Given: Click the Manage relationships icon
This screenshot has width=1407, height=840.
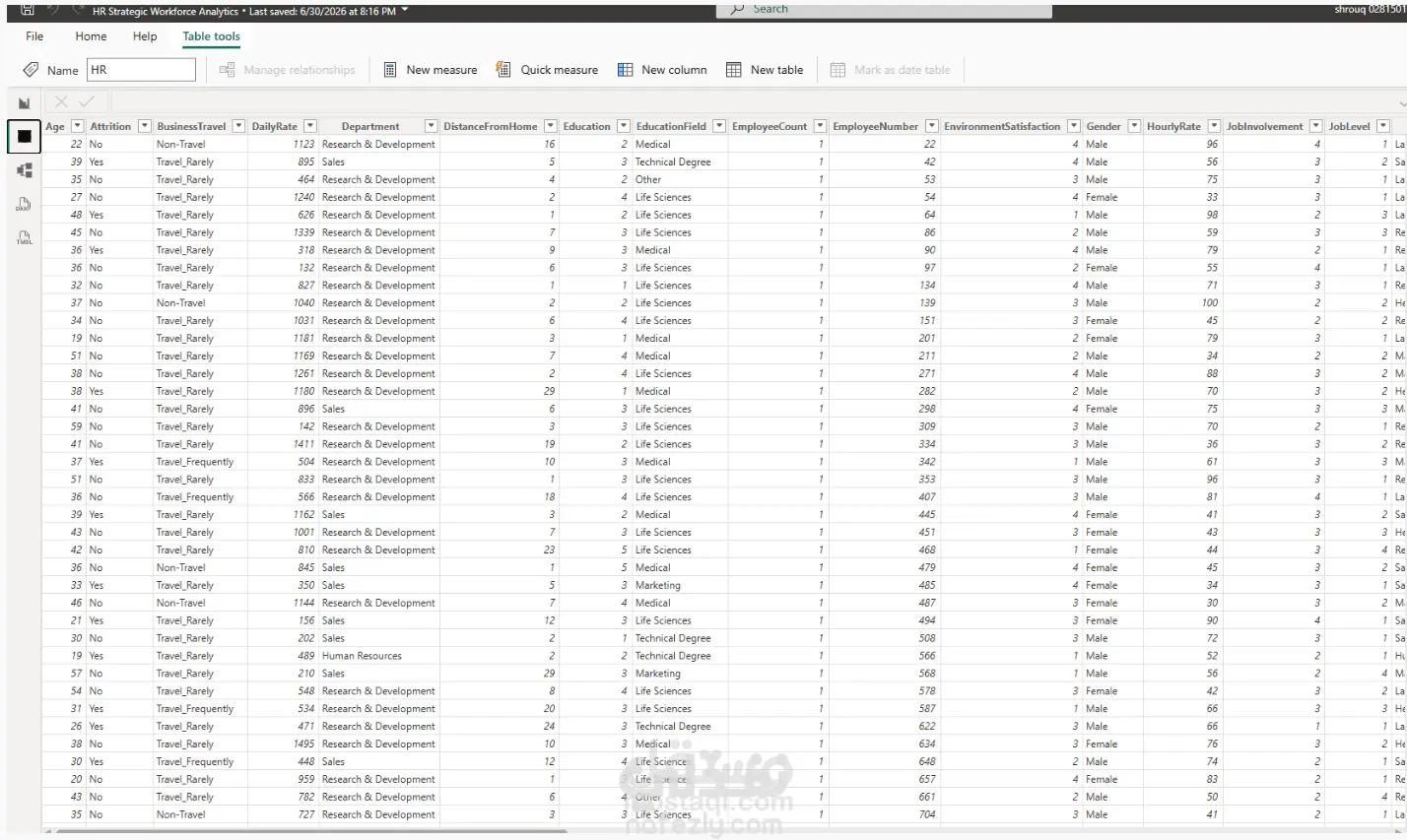Looking at the screenshot, I should tap(228, 70).
